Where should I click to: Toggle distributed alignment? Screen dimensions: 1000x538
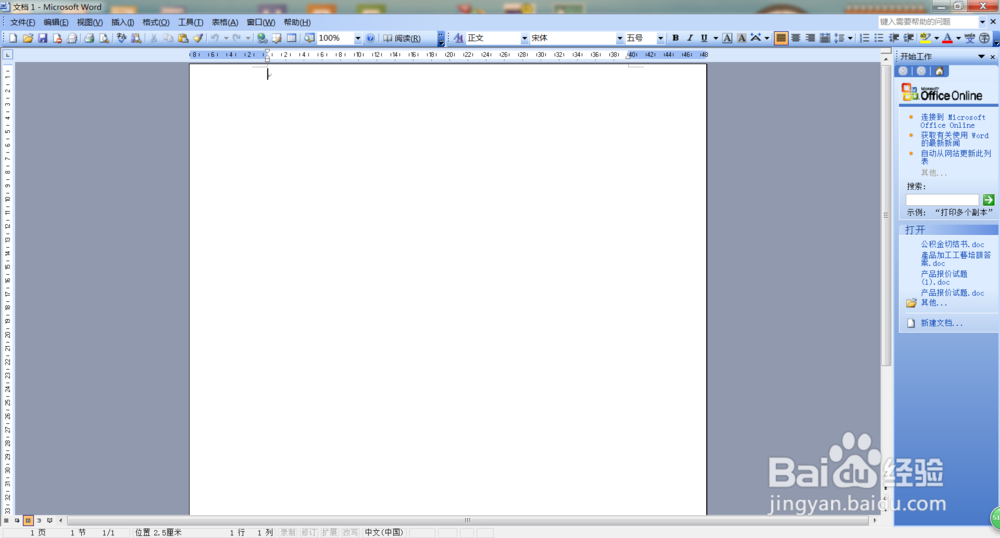tap(825, 38)
